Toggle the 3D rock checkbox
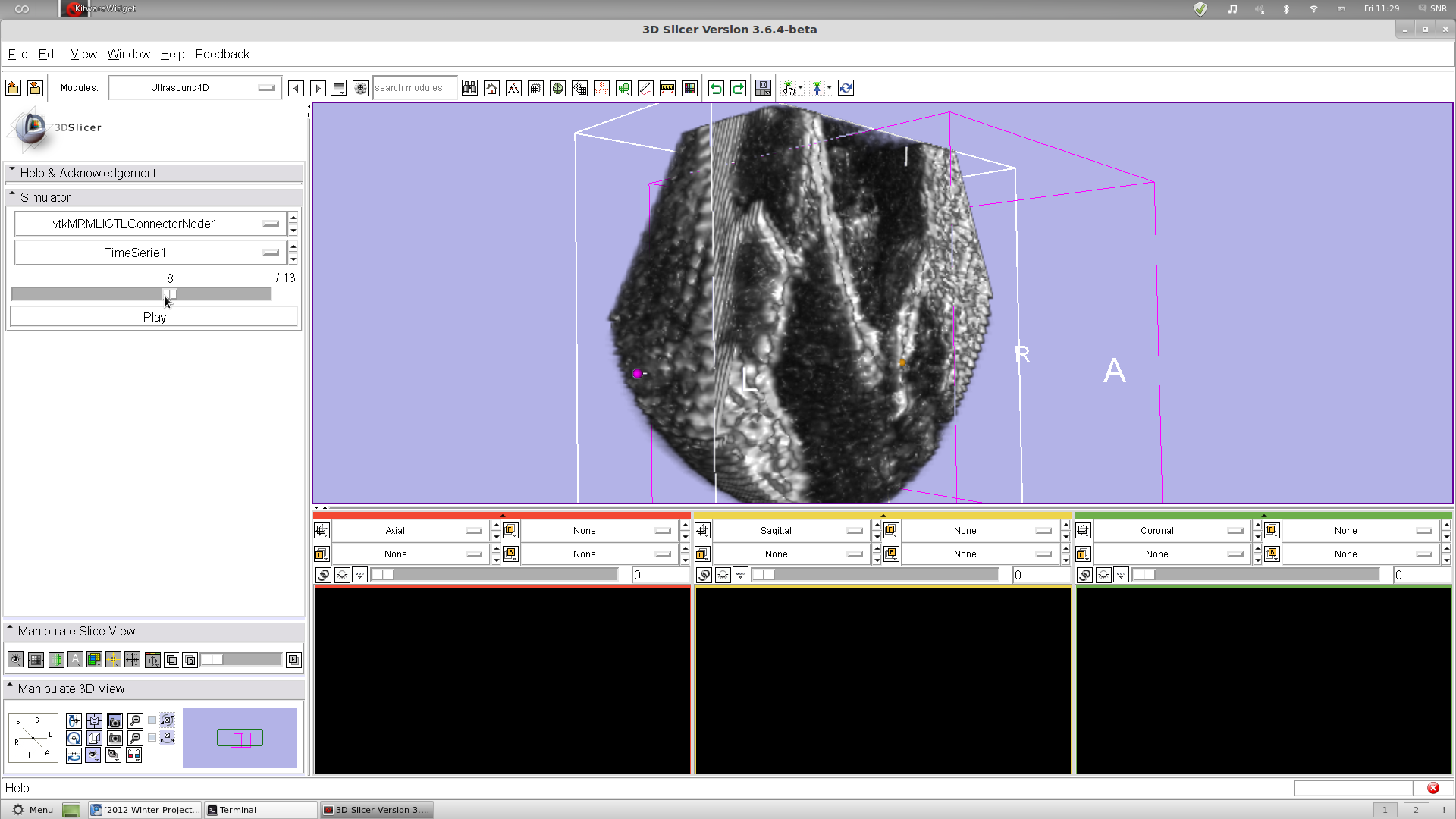The width and height of the screenshot is (1456, 819). (152, 738)
